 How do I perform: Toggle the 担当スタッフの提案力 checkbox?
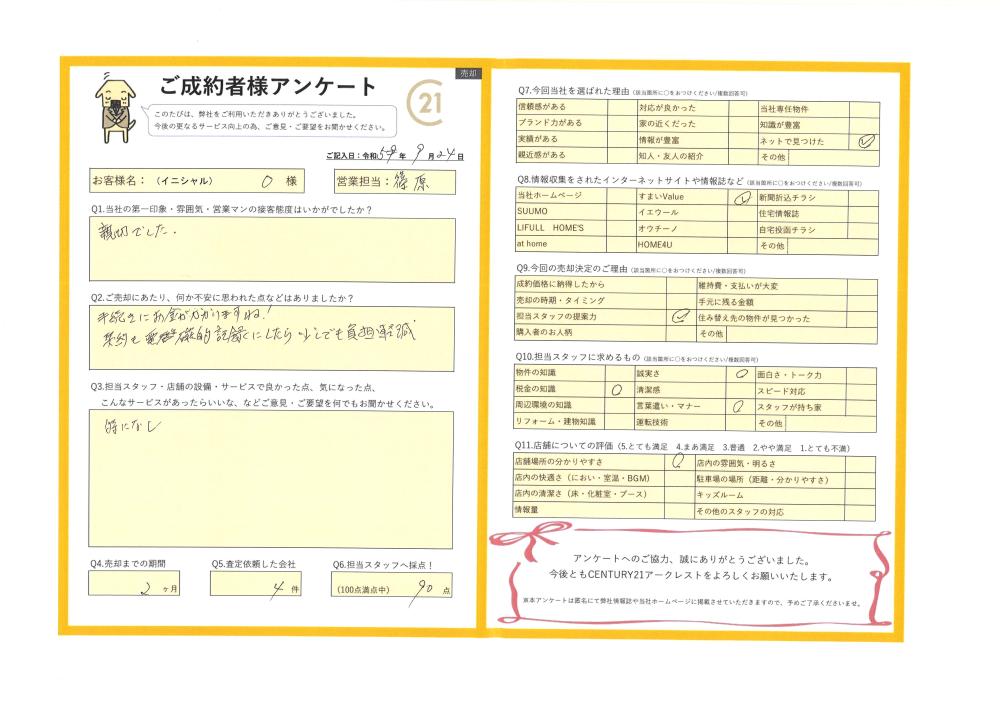coord(680,316)
